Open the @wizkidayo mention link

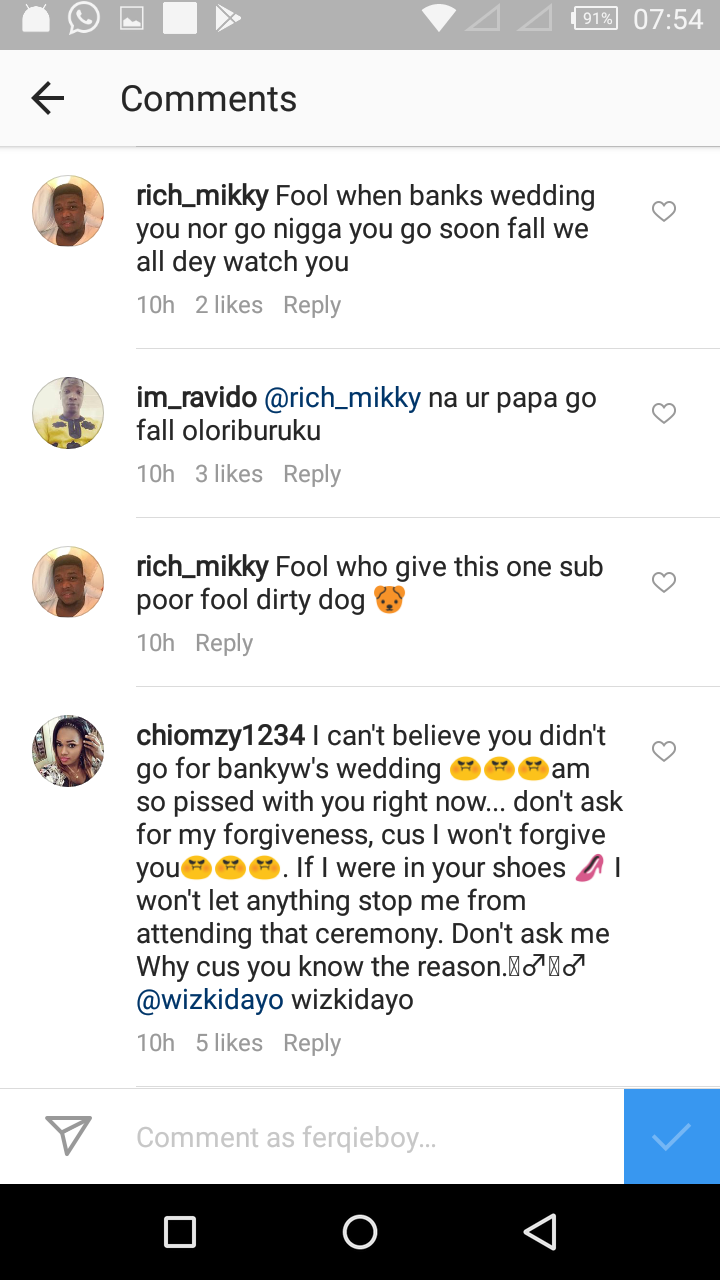coord(209,1000)
